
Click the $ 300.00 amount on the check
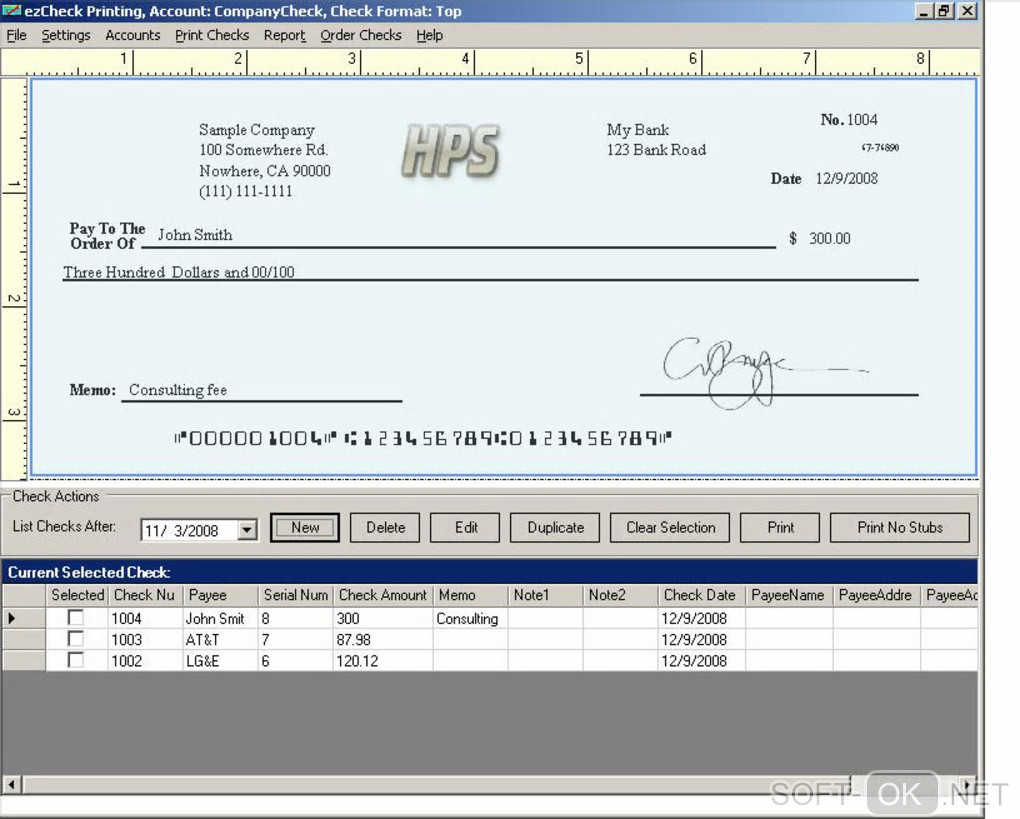[820, 239]
